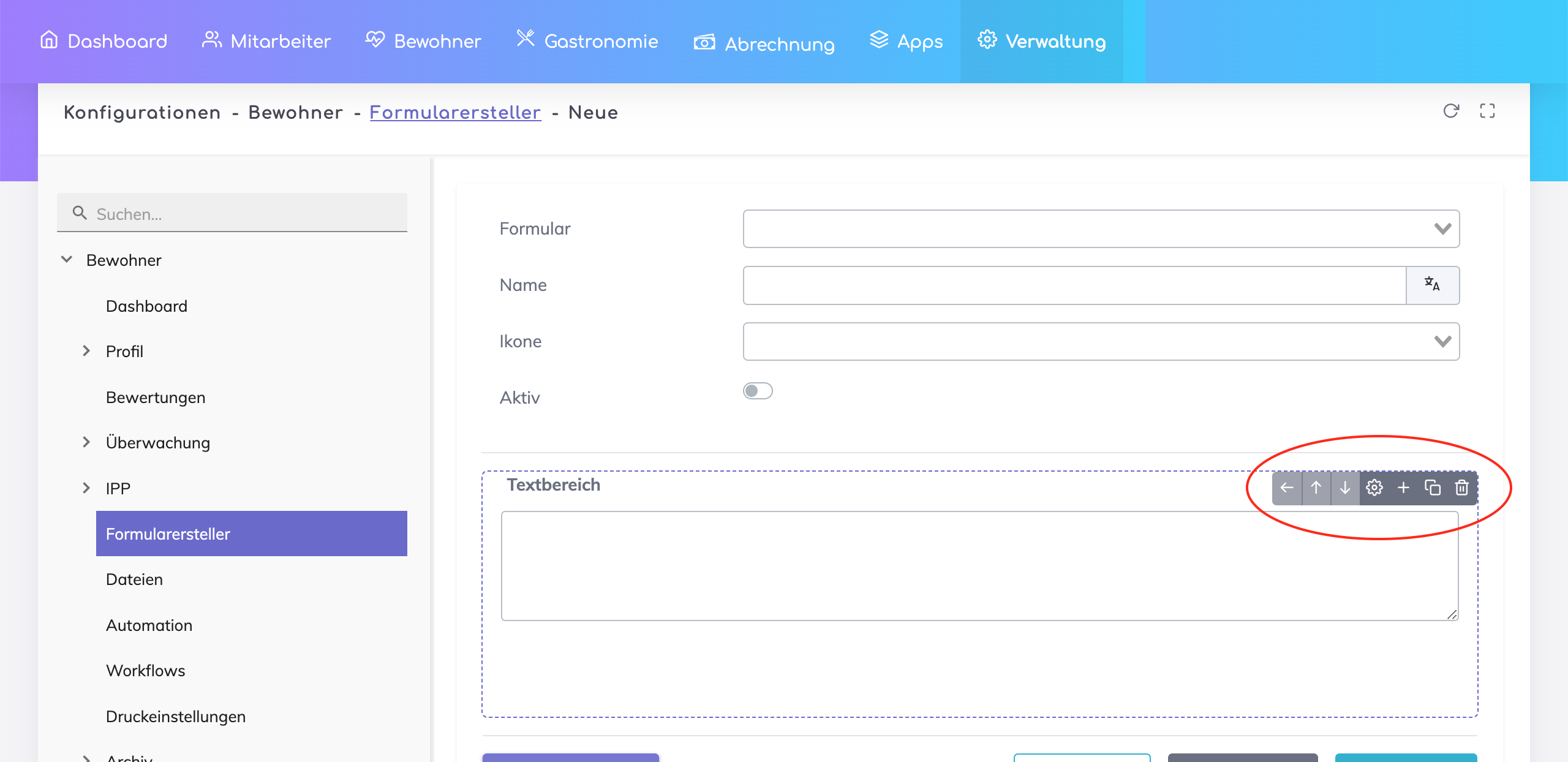Enter fullscreen mode icon

pyautogui.click(x=1487, y=111)
